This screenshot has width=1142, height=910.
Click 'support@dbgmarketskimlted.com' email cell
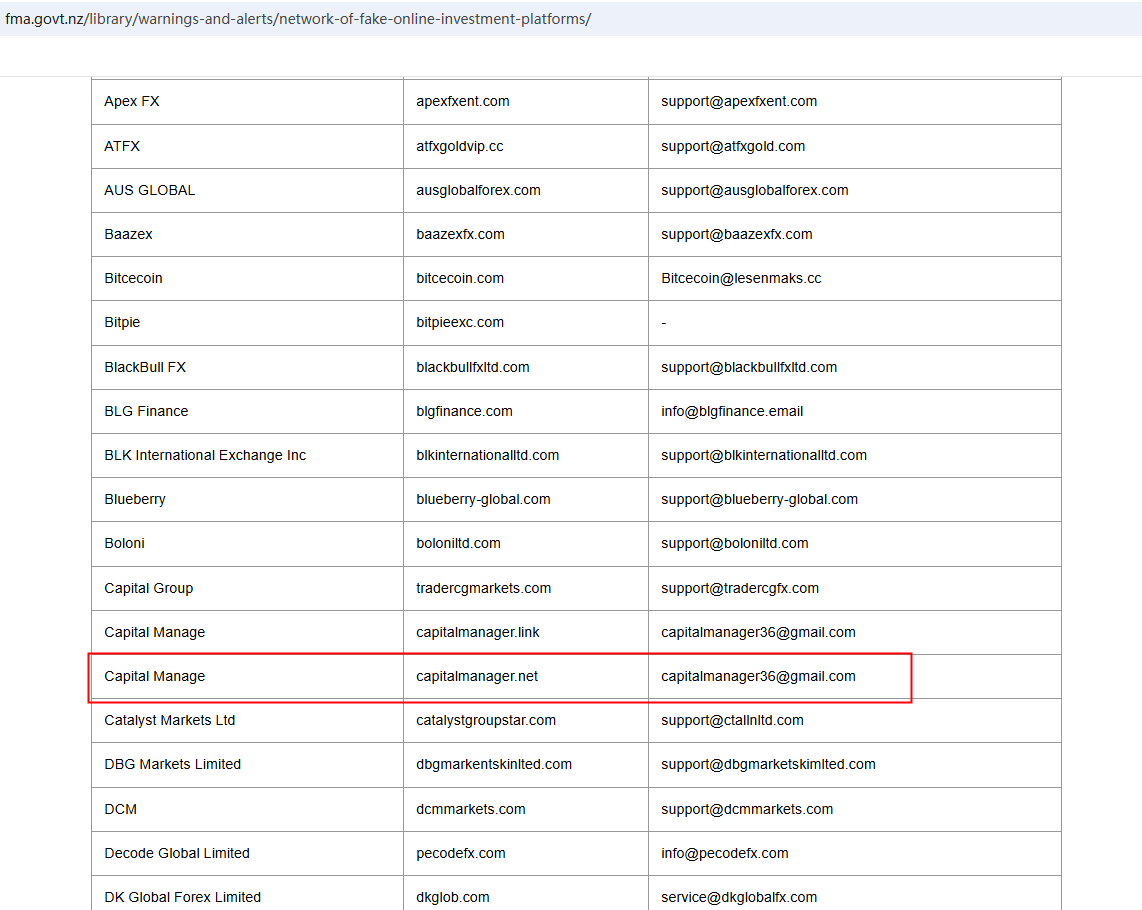click(854, 765)
